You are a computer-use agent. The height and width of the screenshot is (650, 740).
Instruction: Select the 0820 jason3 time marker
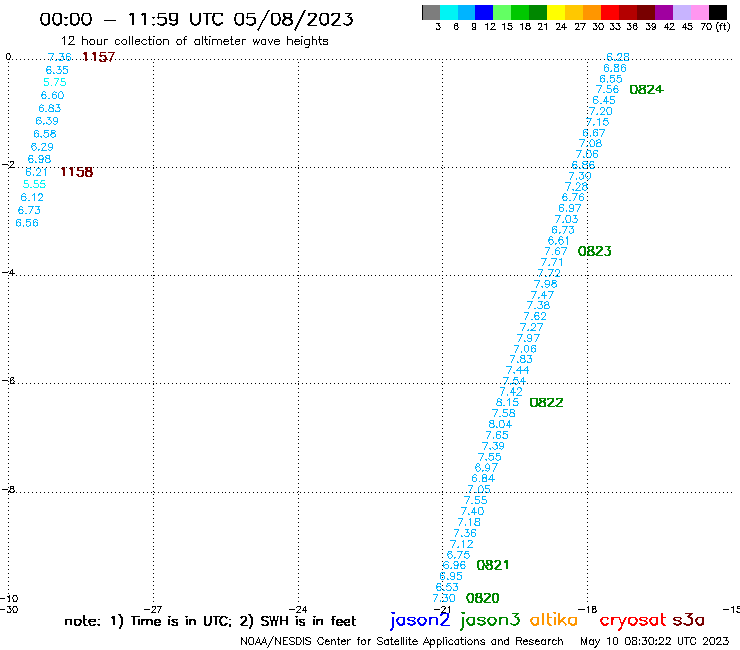[482, 598]
